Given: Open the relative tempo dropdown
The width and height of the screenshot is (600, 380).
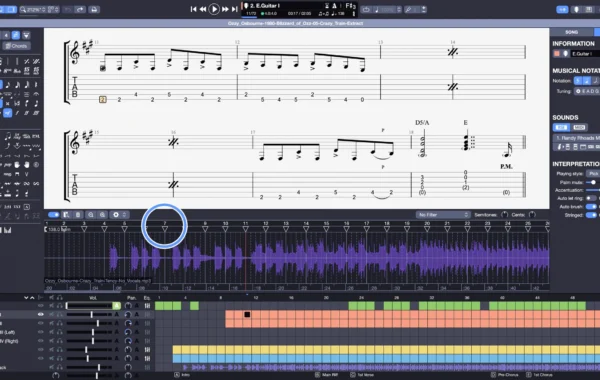Looking at the screenshot, I should click(x=387, y=10).
